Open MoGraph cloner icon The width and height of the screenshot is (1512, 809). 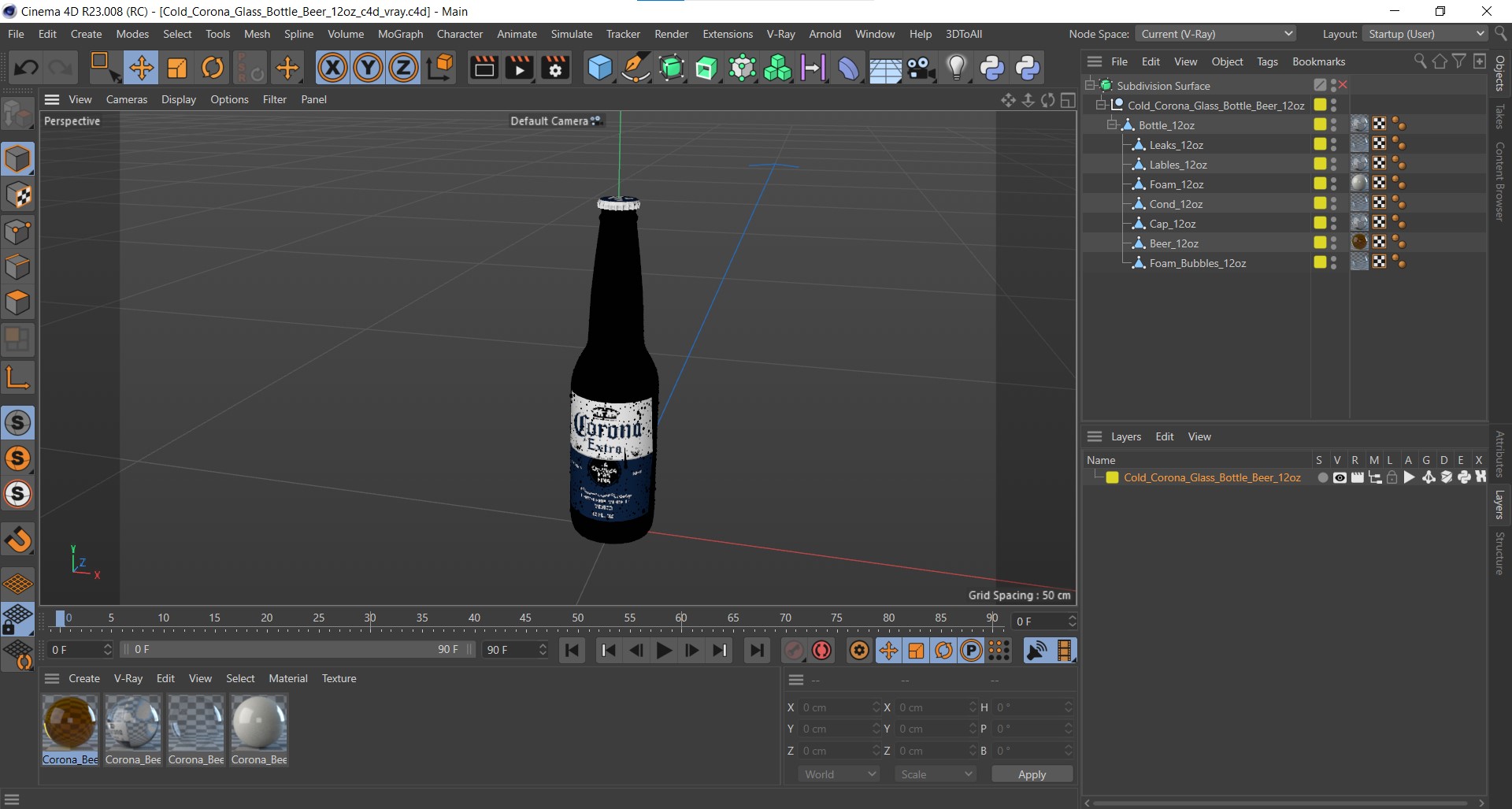click(x=777, y=68)
